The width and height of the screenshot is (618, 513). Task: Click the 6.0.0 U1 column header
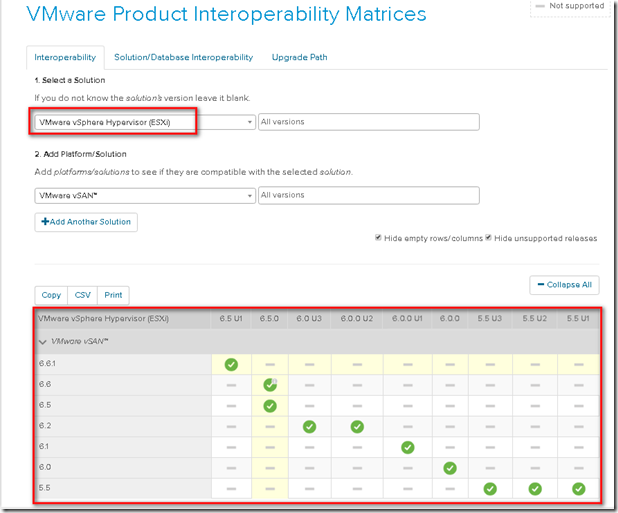(x=407, y=319)
